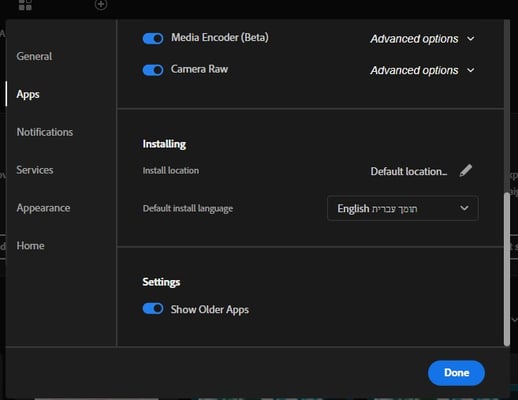The width and height of the screenshot is (518, 400).
Task: Click the plus circle icon in background window
Action: coord(101,5)
